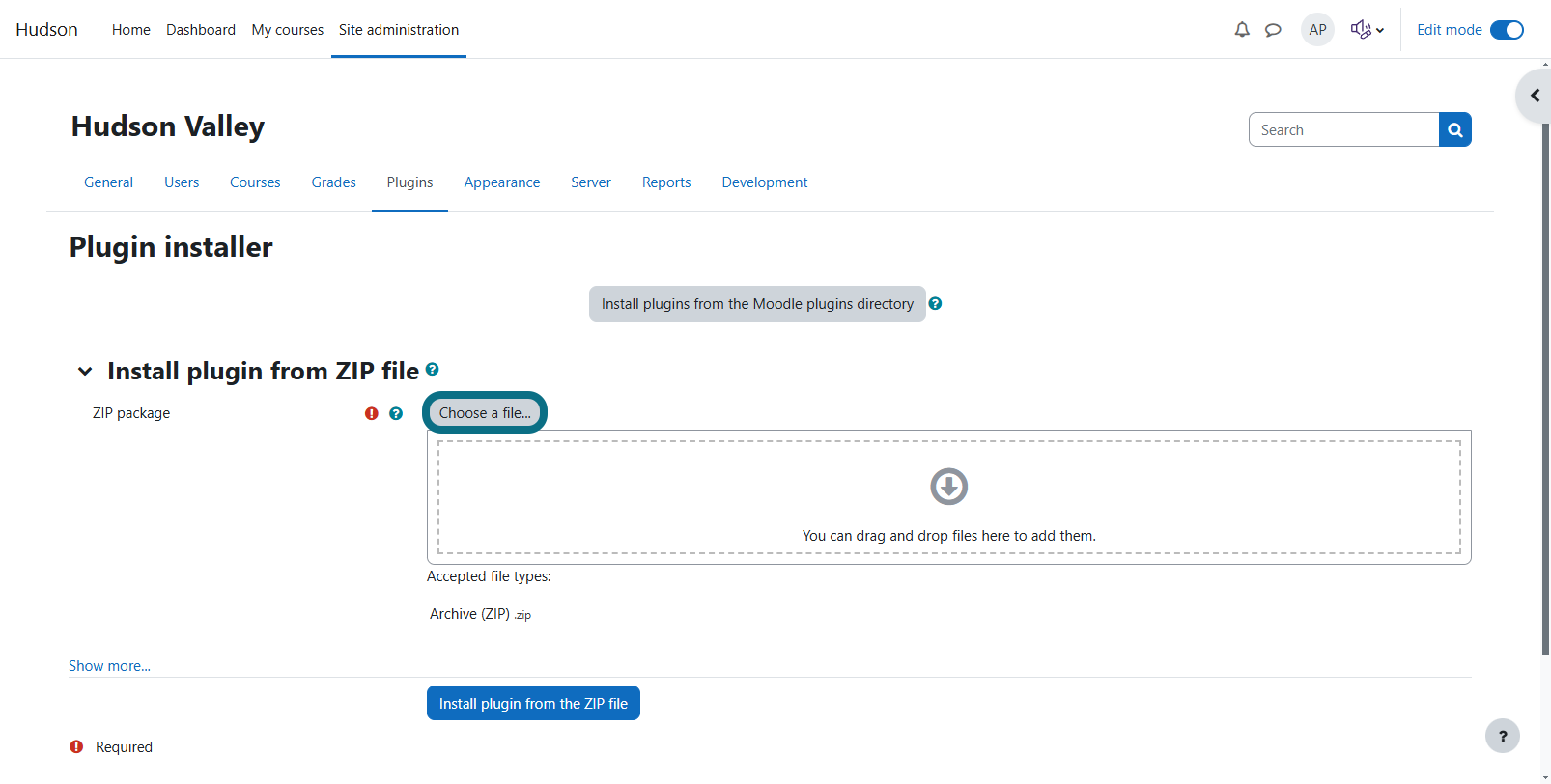Open the language menu dropdown
The height and width of the screenshot is (784, 1551).
pos(1367,30)
